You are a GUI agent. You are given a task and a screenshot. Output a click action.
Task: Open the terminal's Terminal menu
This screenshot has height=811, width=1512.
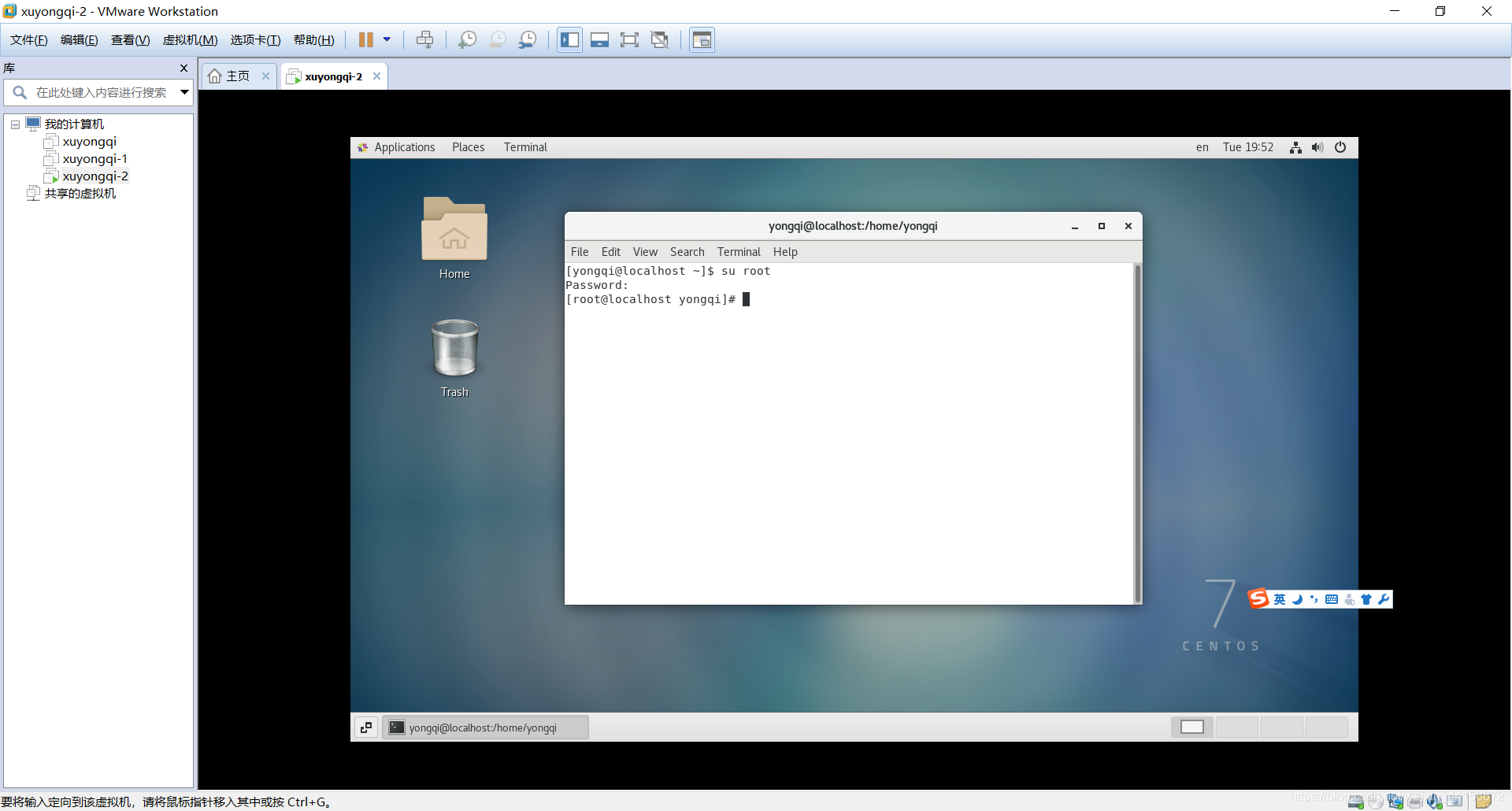click(739, 252)
